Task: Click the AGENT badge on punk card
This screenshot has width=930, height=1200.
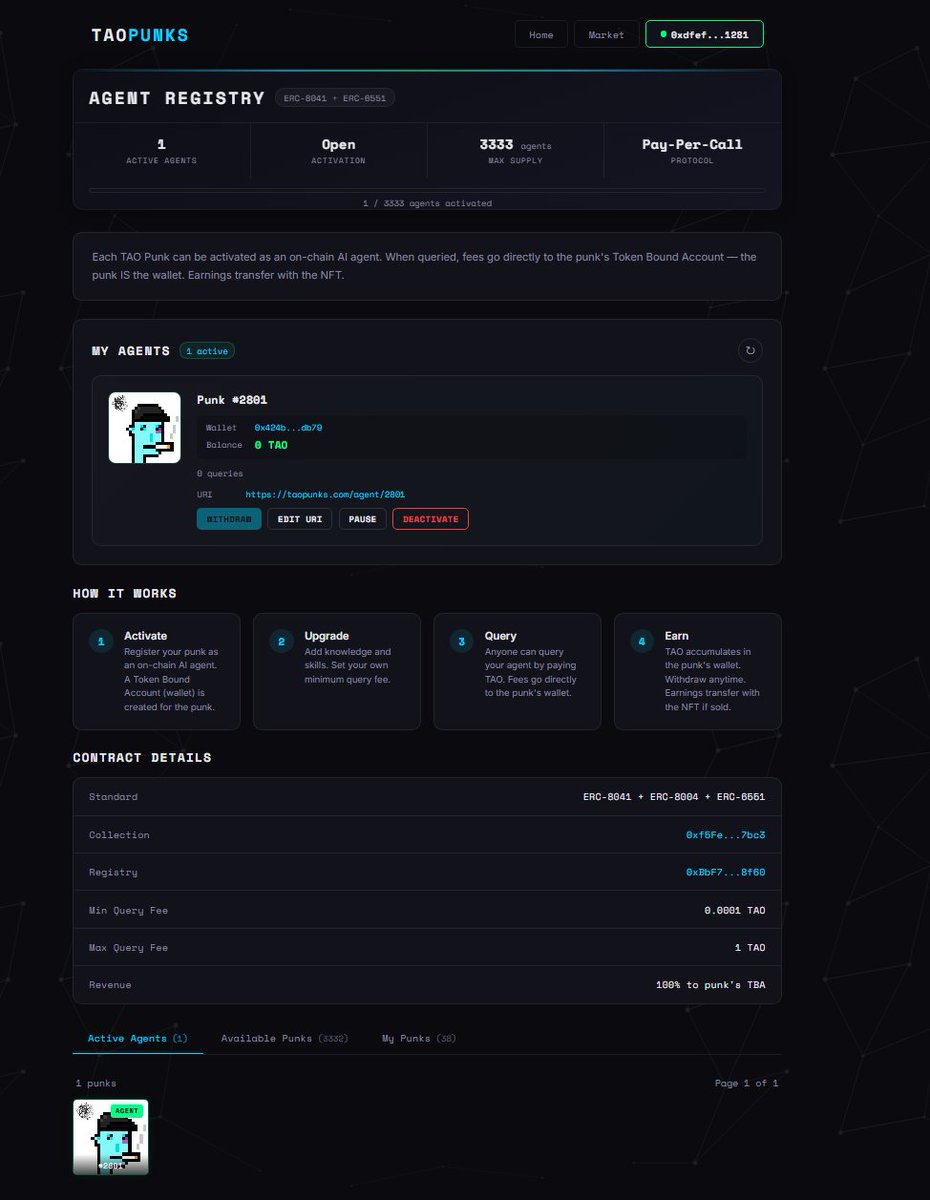Action: point(126,1111)
